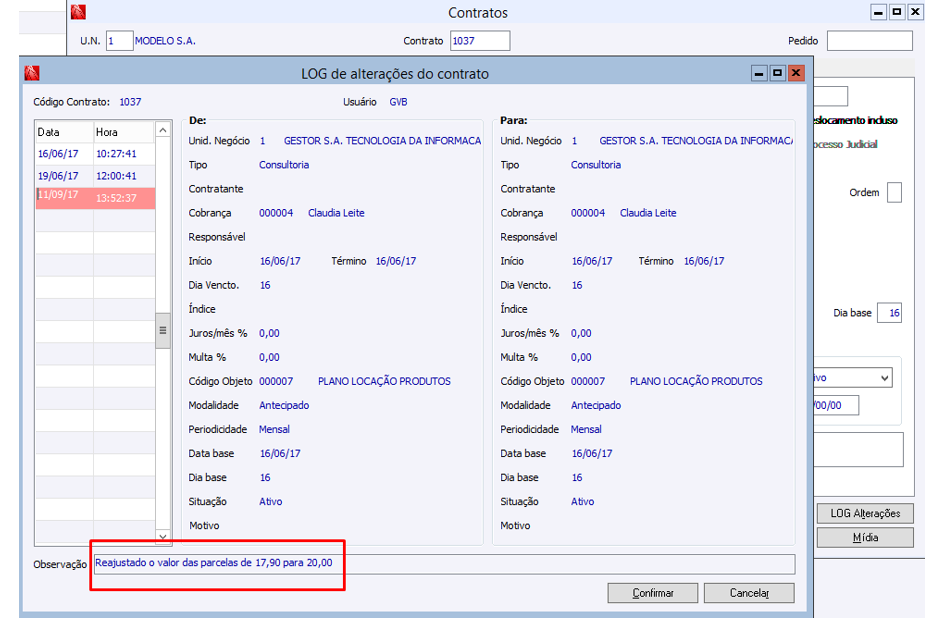Click the U.N. input field
The image size is (925, 621).
point(119,41)
